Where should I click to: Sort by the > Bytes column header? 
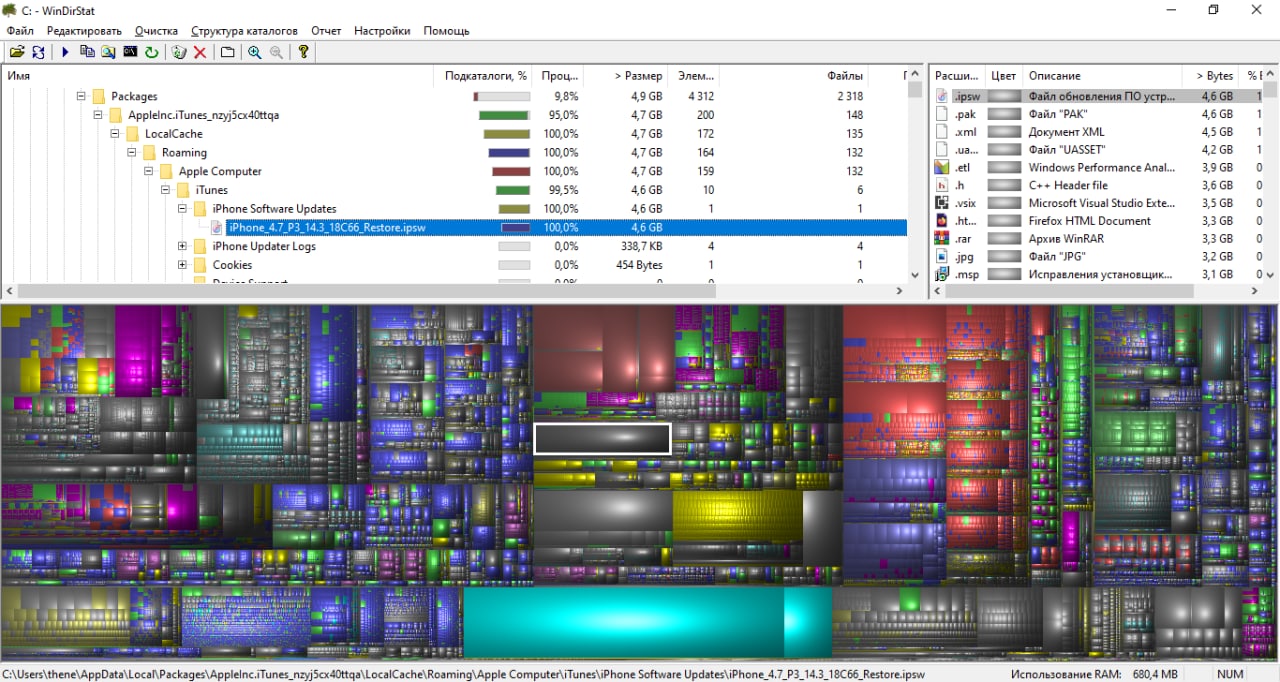[x=1212, y=76]
